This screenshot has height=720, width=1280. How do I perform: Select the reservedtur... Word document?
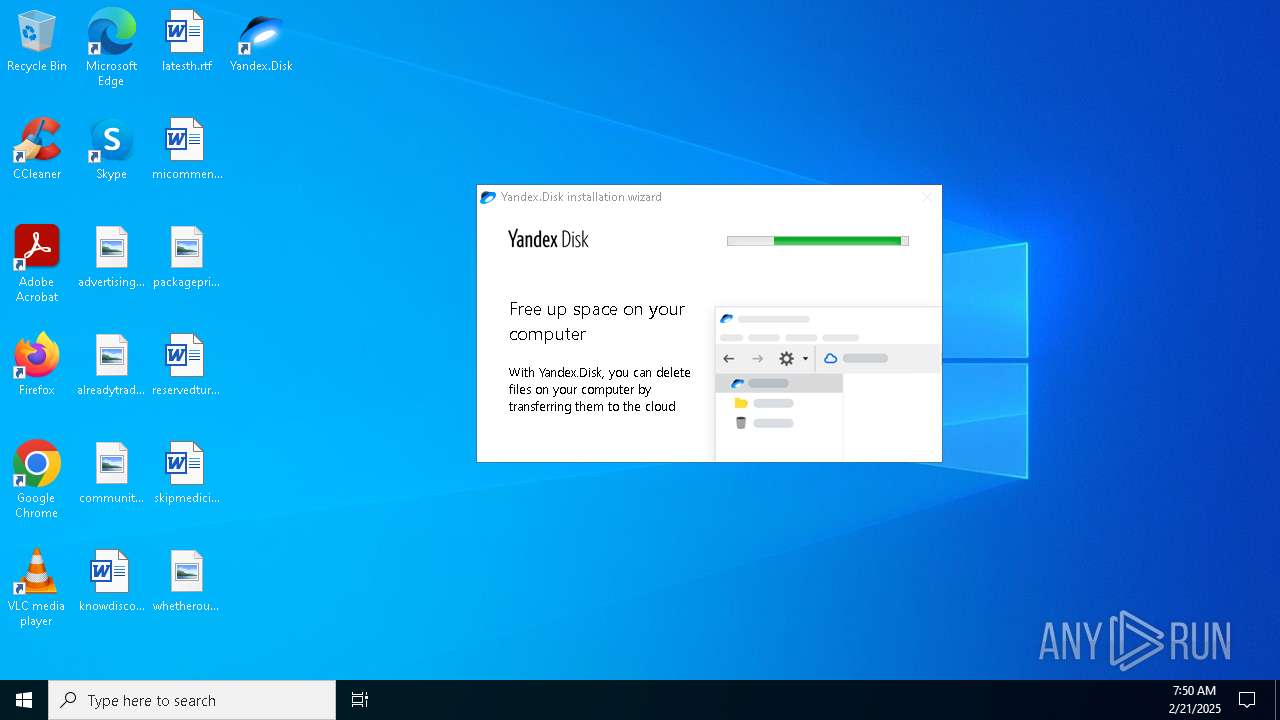[x=186, y=366]
